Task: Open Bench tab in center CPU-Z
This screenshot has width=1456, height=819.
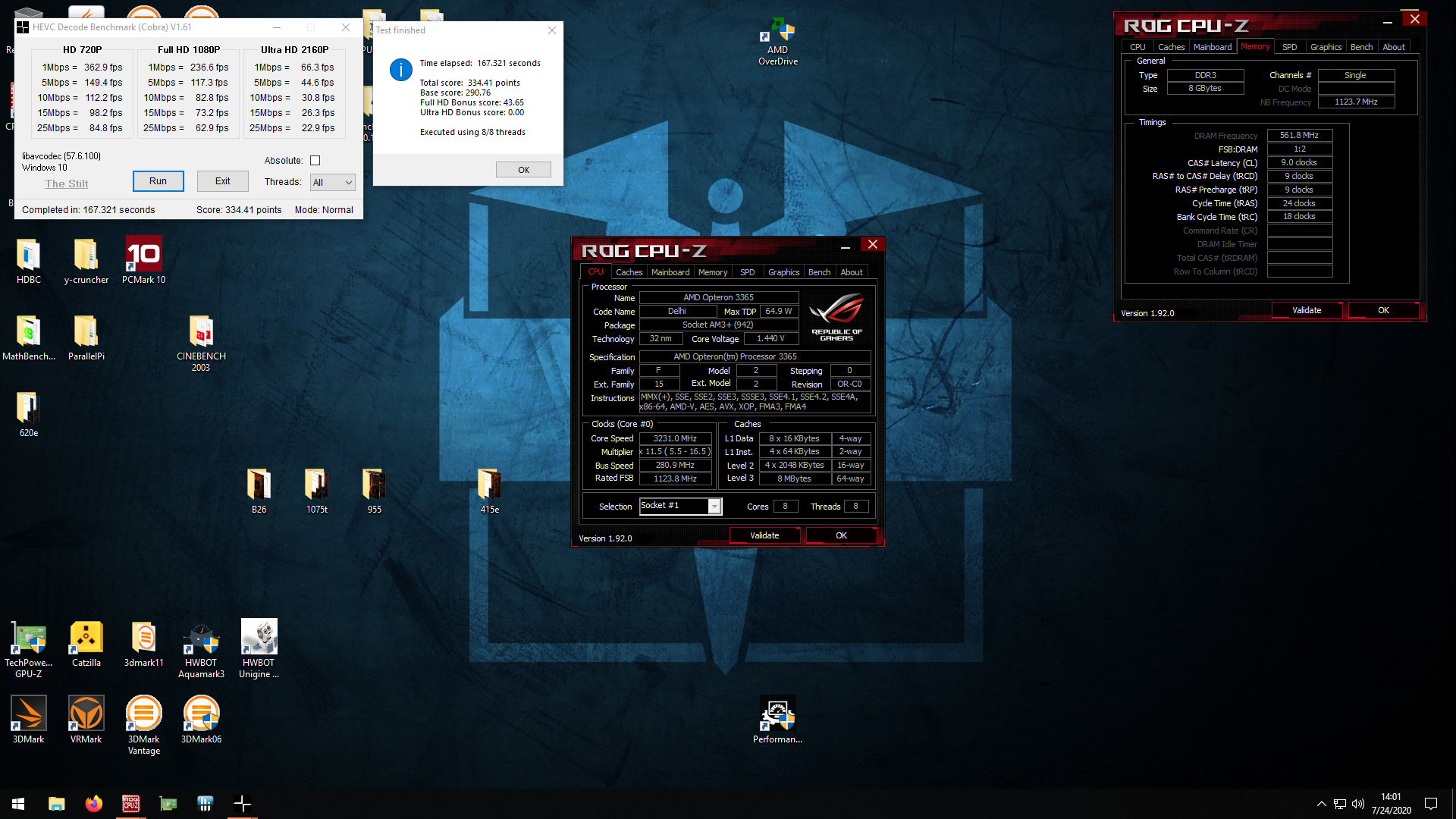Action: pos(819,272)
